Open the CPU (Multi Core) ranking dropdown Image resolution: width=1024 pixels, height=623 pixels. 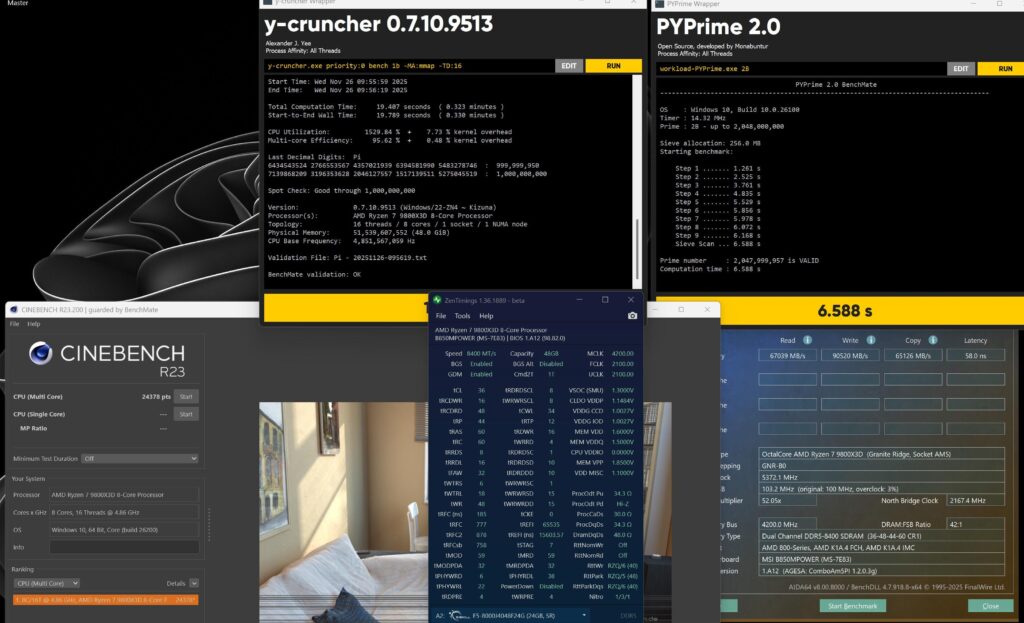pyautogui.click(x=46, y=583)
